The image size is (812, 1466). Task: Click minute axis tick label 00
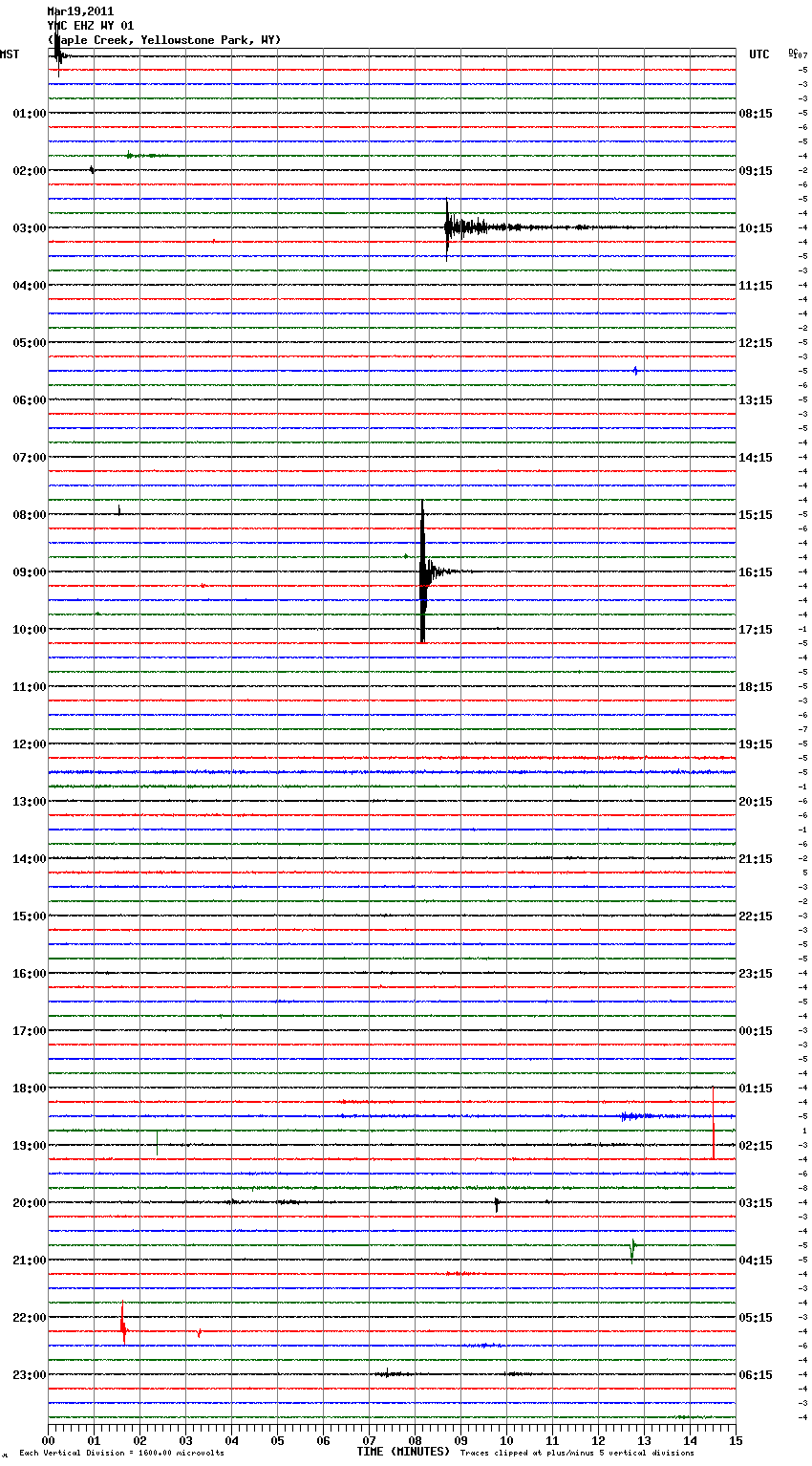[48, 1440]
